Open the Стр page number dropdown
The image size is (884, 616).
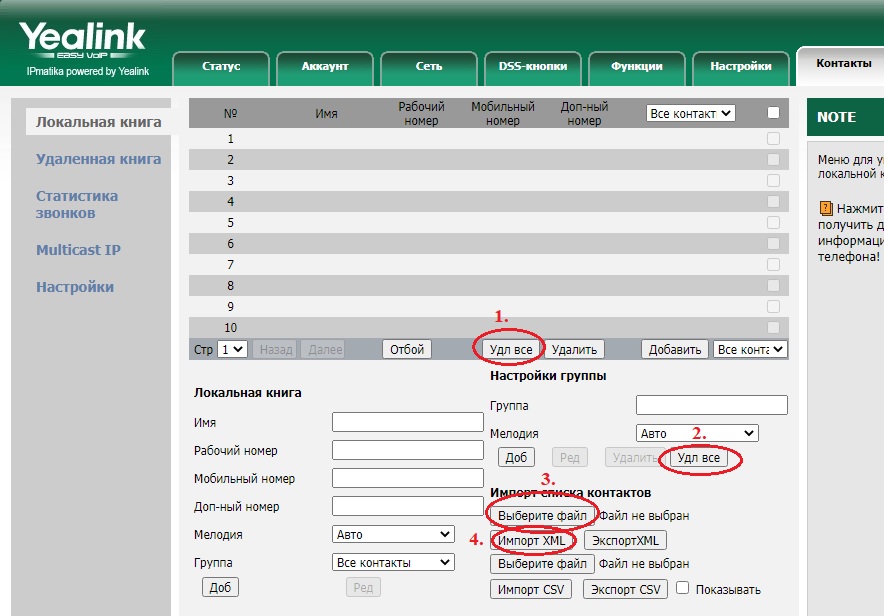[232, 349]
